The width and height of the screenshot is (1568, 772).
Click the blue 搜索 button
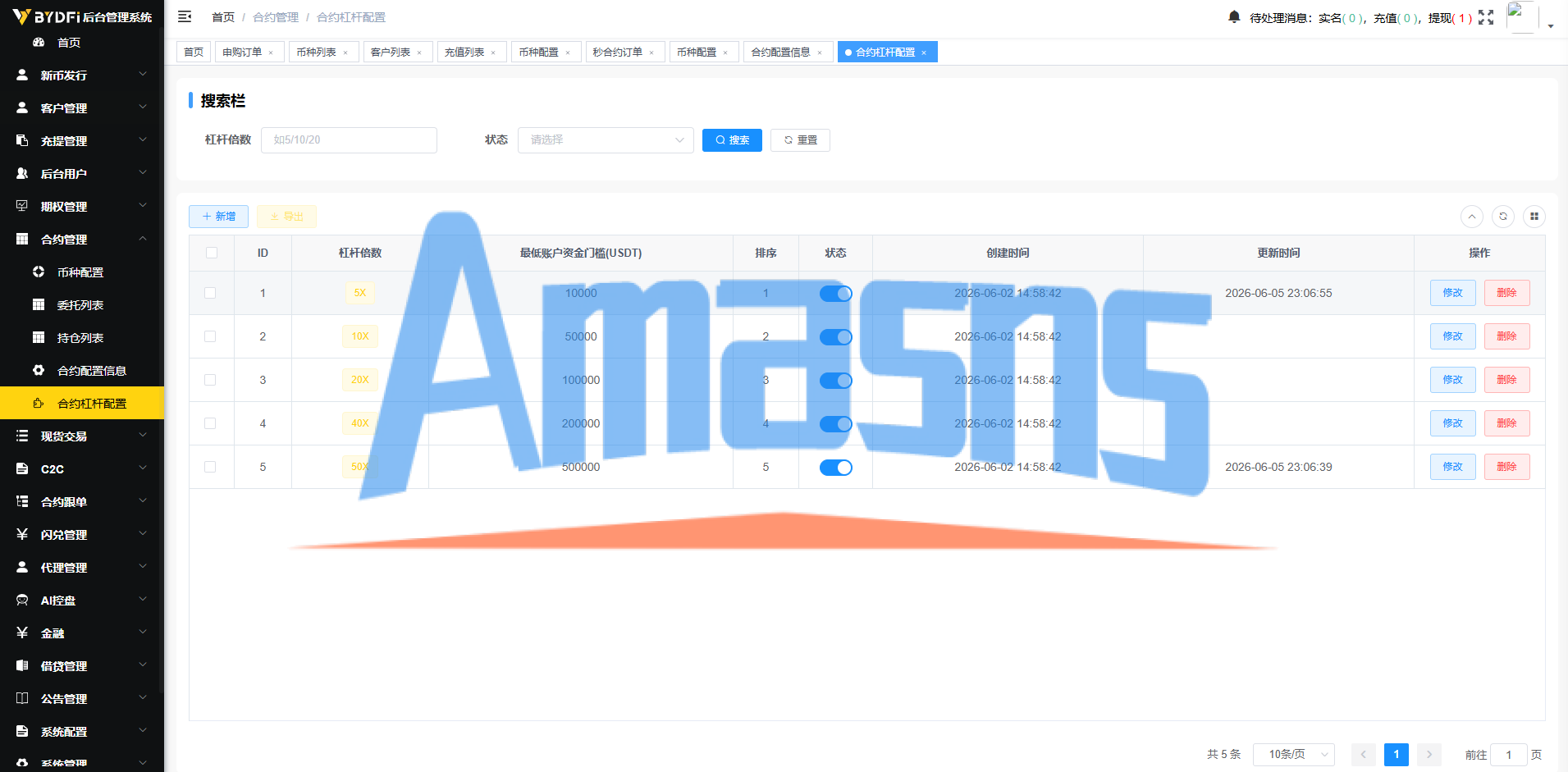[732, 140]
